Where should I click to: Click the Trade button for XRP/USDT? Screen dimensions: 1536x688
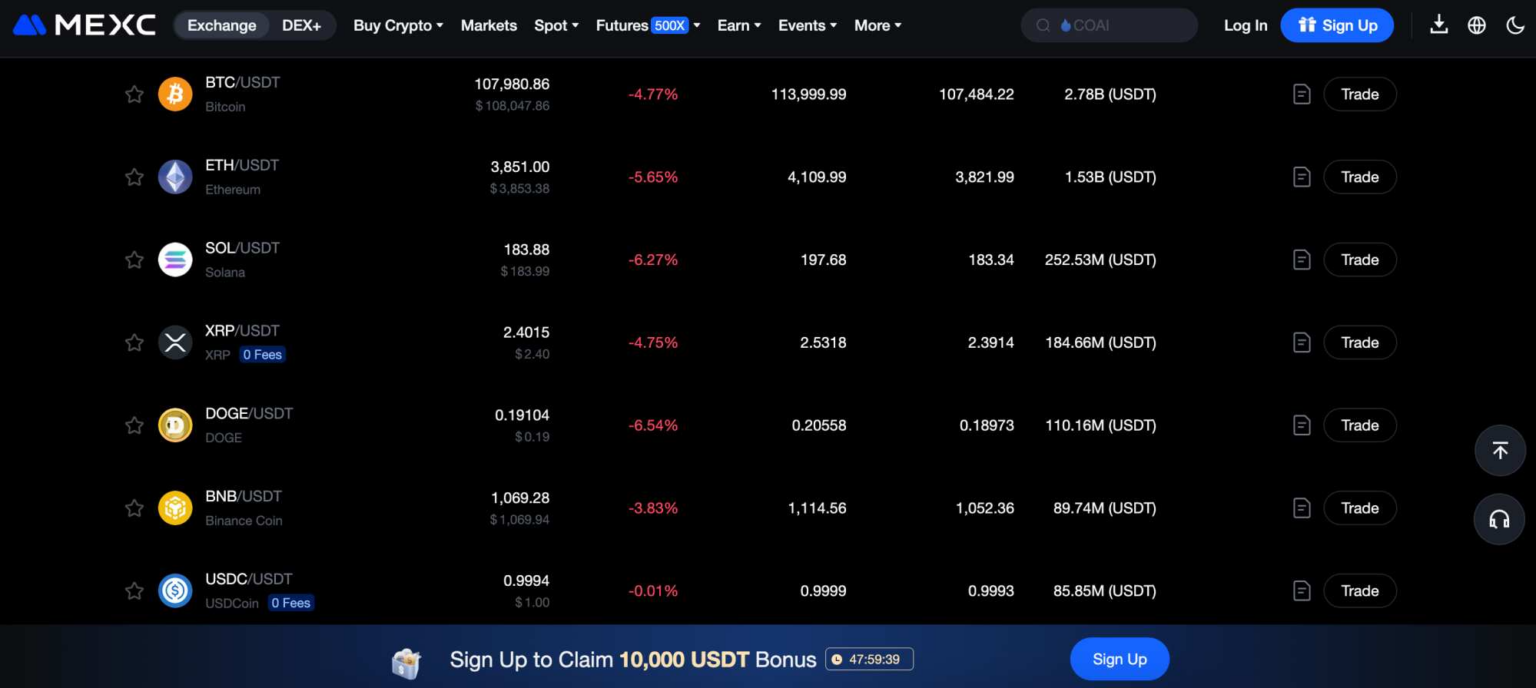tap(1359, 343)
